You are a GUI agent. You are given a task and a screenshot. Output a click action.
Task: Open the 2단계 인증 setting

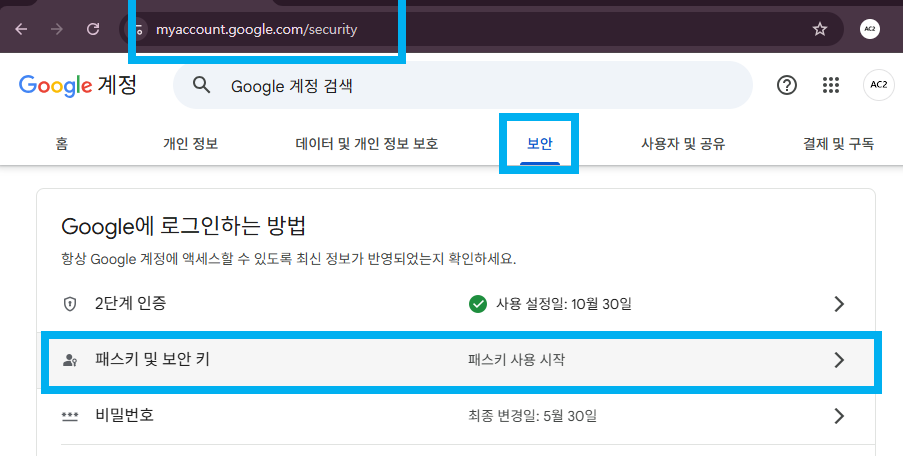[458, 303]
